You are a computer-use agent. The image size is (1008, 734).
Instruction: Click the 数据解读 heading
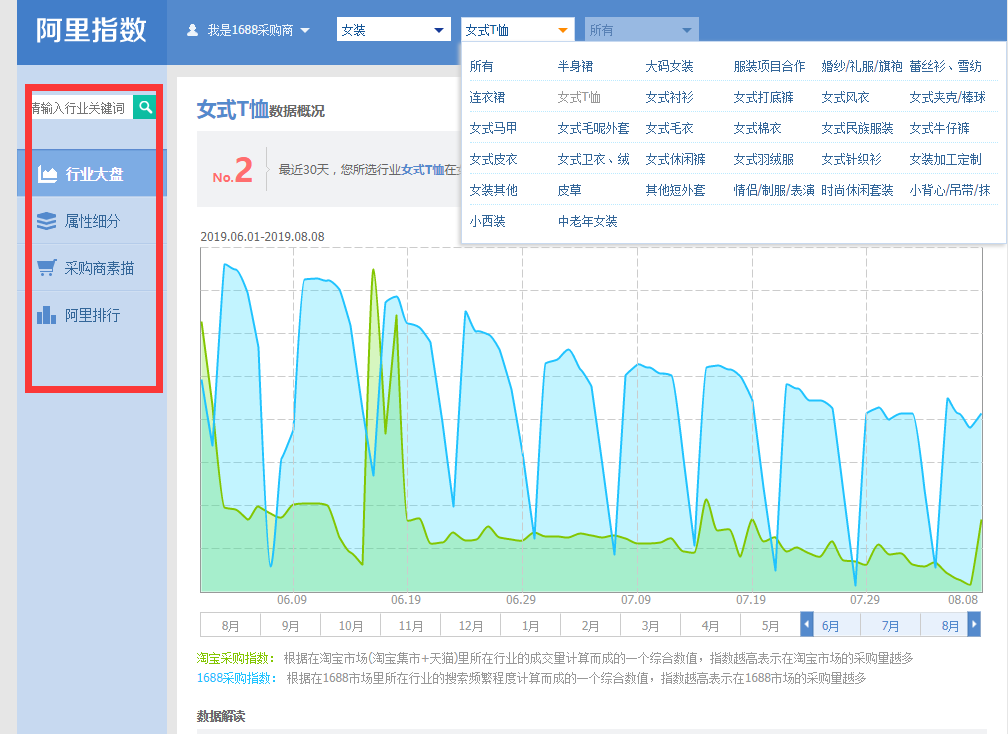pyautogui.click(x=220, y=716)
